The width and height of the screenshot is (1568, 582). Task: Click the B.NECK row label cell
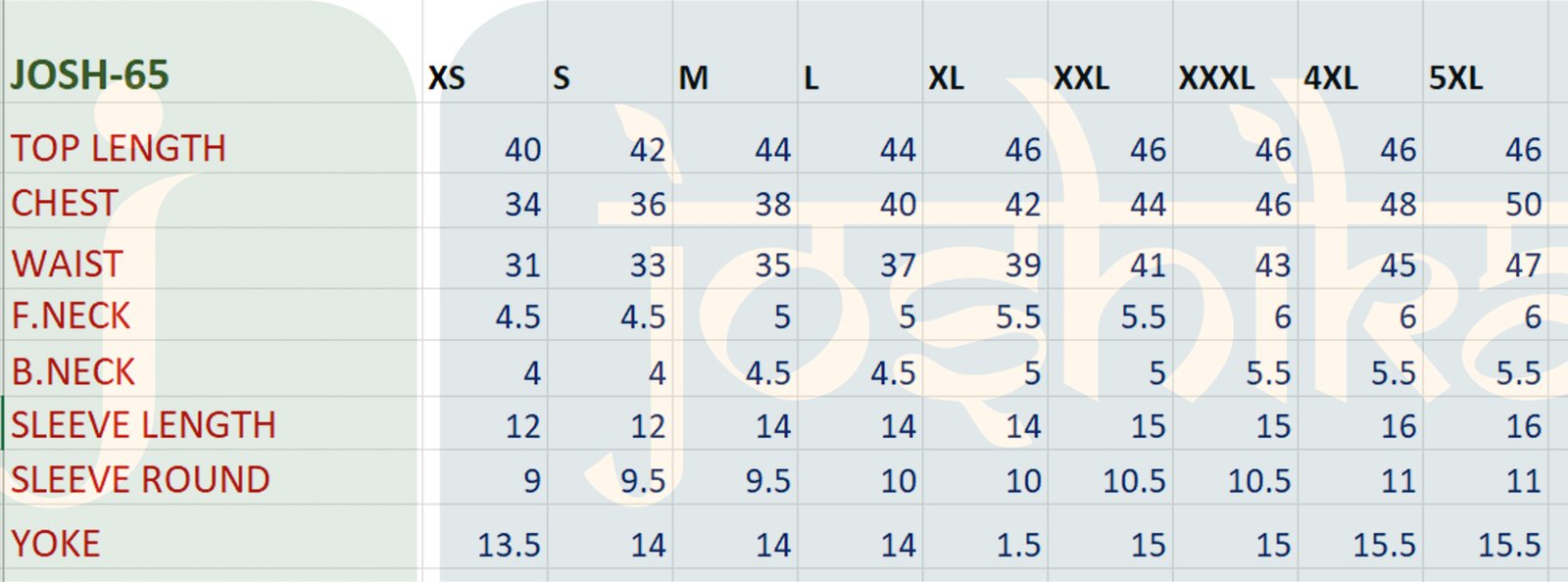click(73, 372)
